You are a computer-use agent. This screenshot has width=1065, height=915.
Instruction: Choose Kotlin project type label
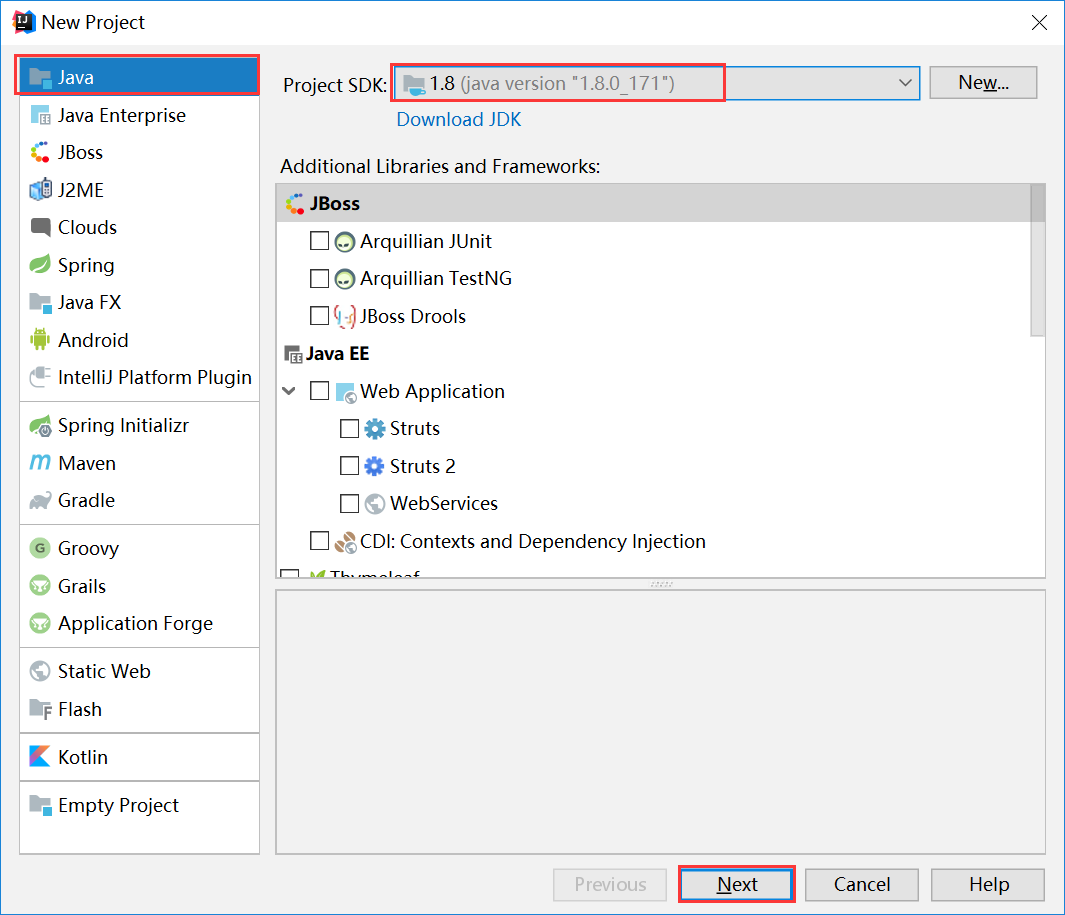tap(83, 757)
